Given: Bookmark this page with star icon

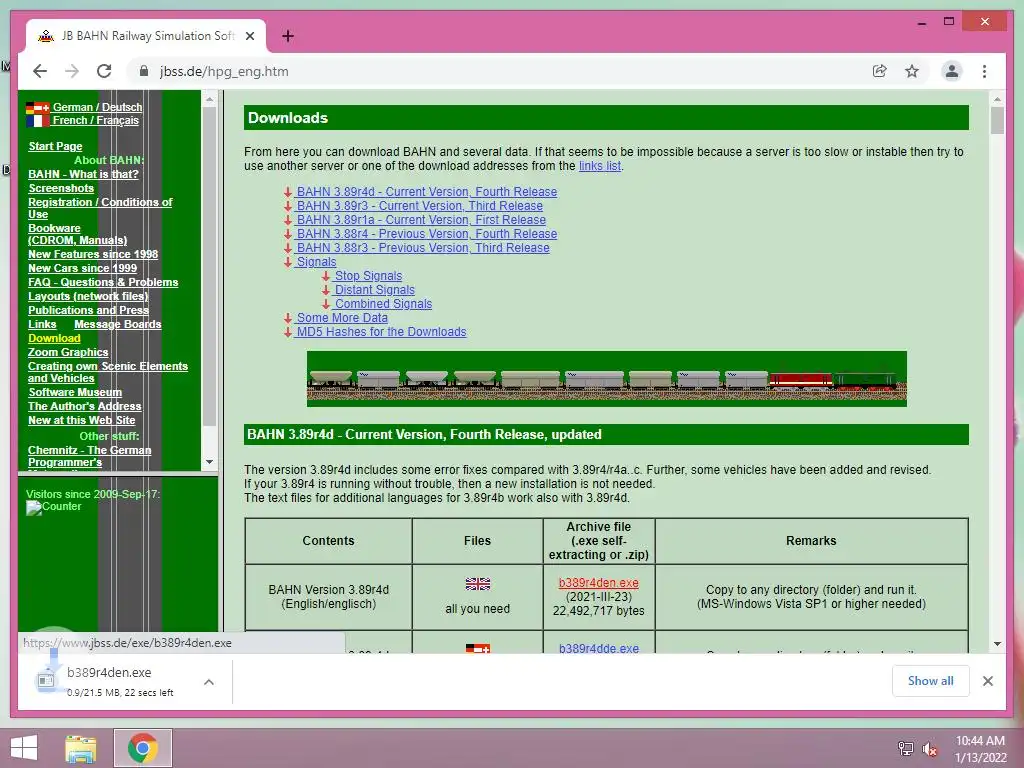Looking at the screenshot, I should point(912,71).
